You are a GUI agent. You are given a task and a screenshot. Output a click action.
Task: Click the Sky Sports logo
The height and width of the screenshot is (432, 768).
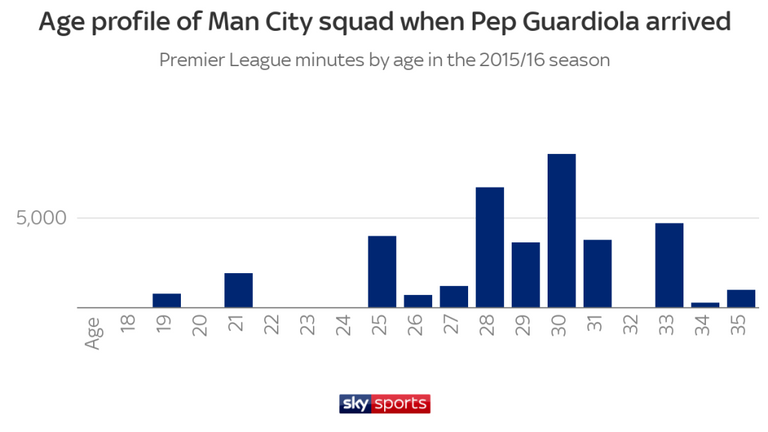coord(384,404)
